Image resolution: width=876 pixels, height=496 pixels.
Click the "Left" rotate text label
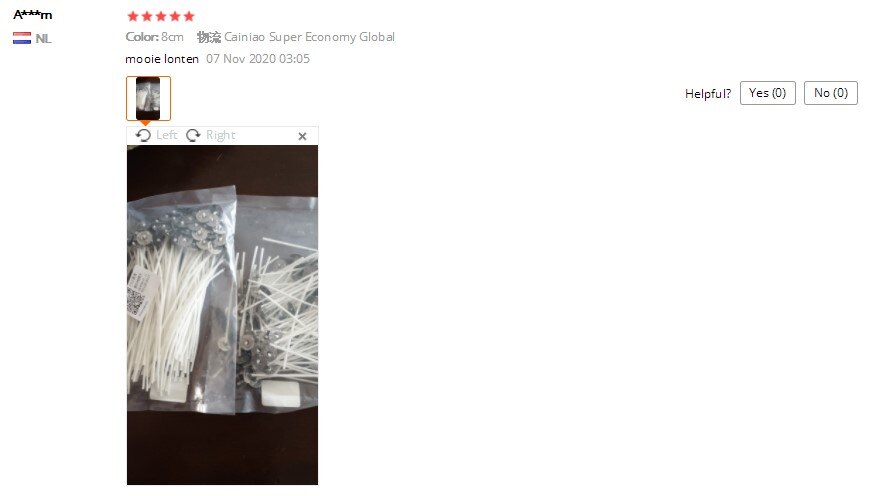[166, 135]
